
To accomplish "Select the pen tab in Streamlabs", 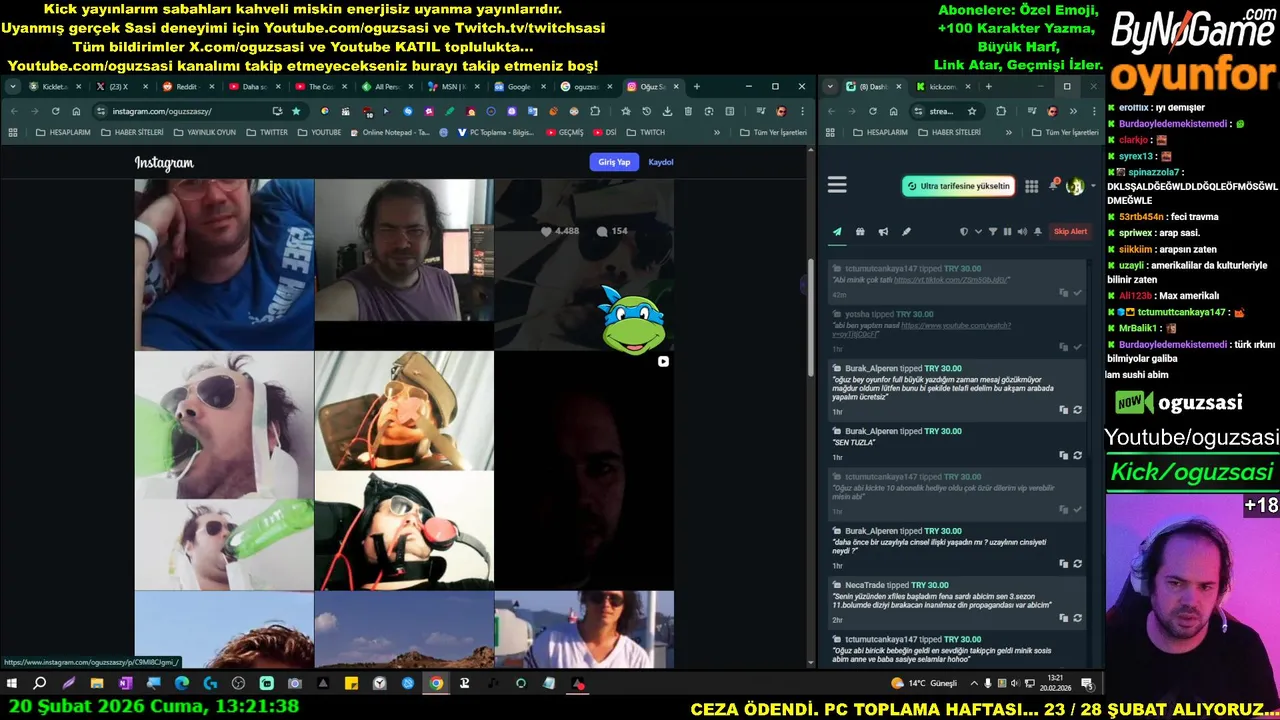I will point(906,232).
